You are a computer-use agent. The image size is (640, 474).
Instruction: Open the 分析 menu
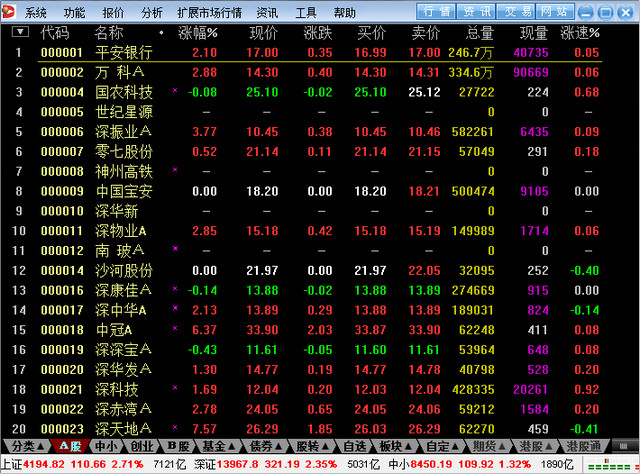click(x=152, y=13)
